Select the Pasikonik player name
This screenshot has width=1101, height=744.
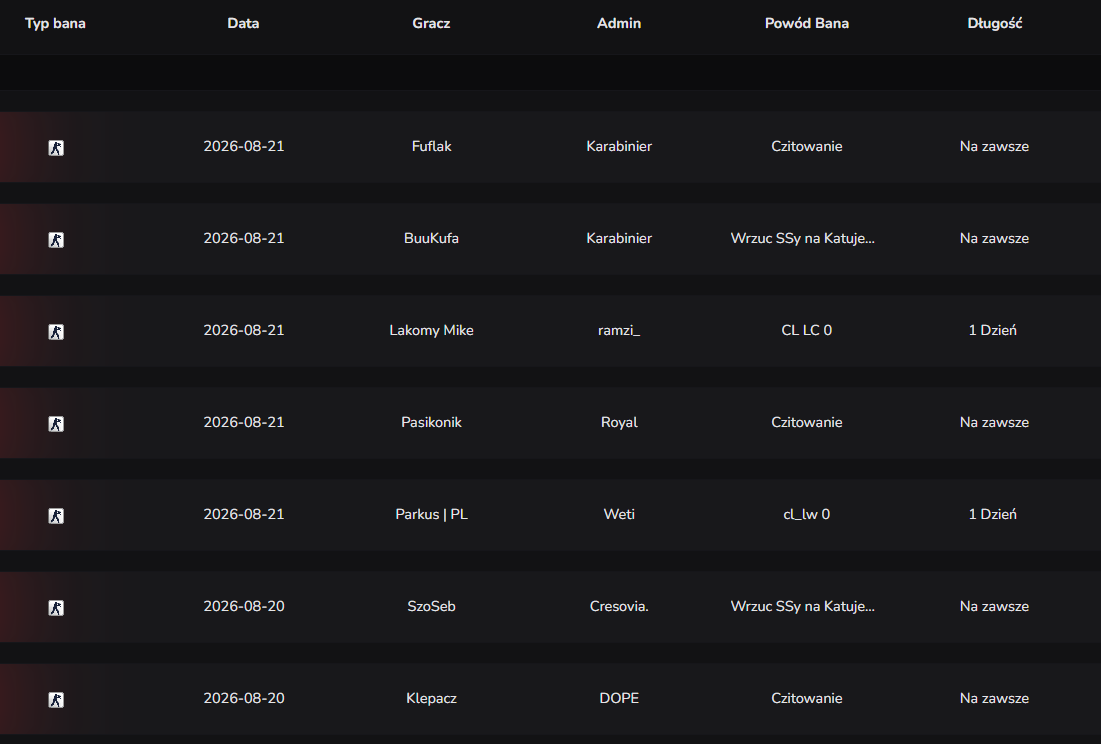click(x=431, y=422)
